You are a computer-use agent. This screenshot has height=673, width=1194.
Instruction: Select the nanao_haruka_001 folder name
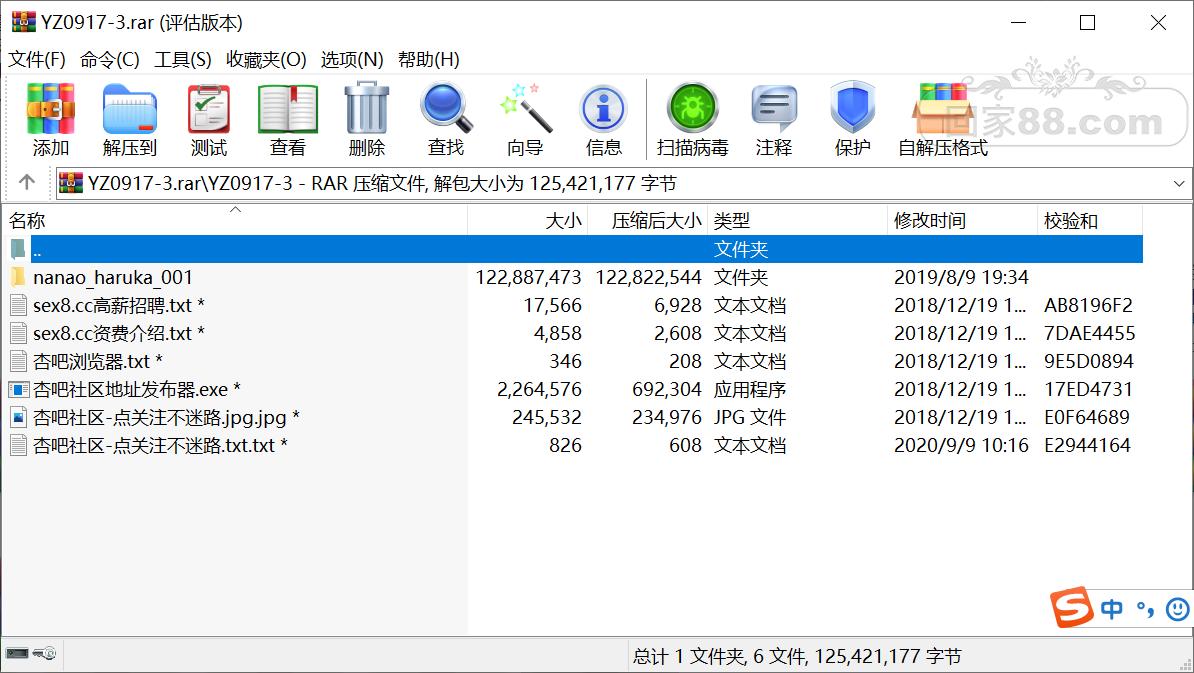click(x=113, y=277)
